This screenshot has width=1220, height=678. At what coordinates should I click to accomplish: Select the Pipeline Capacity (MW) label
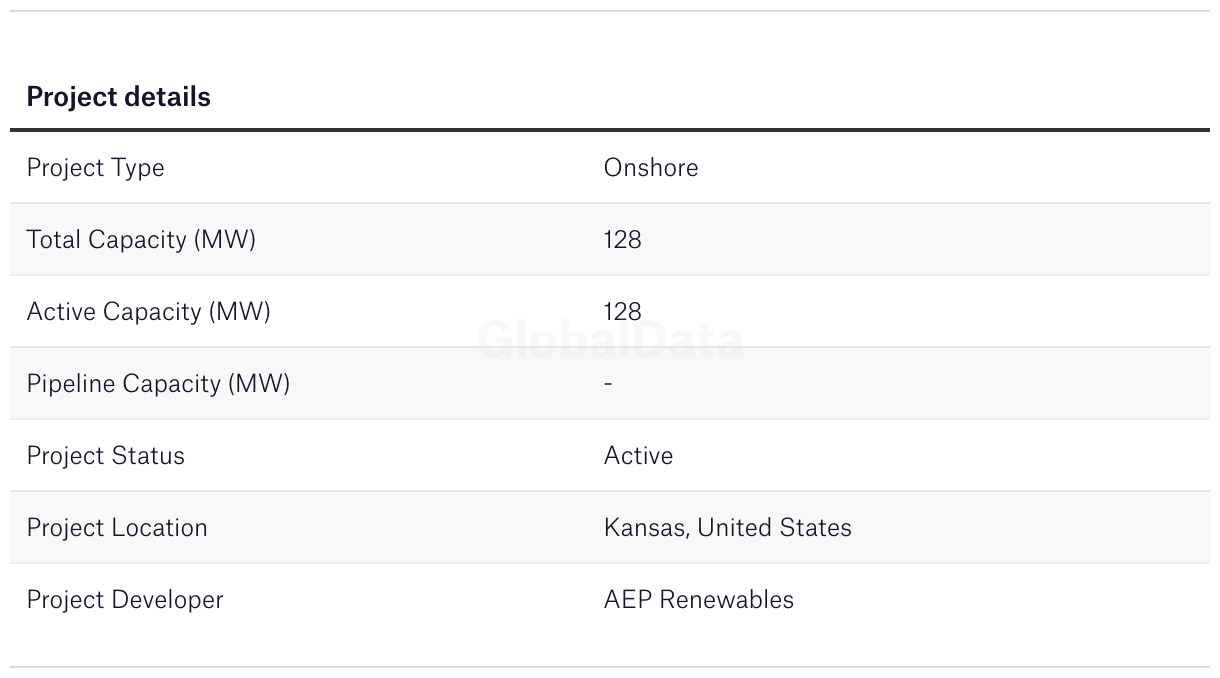[158, 384]
